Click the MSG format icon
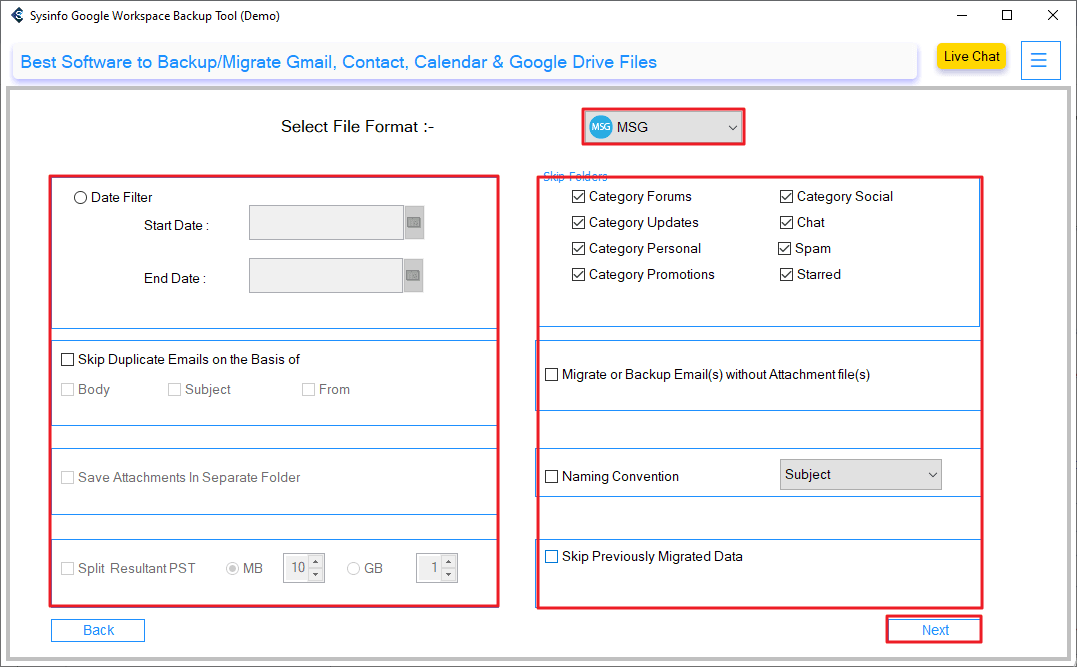1077x667 pixels. click(601, 127)
